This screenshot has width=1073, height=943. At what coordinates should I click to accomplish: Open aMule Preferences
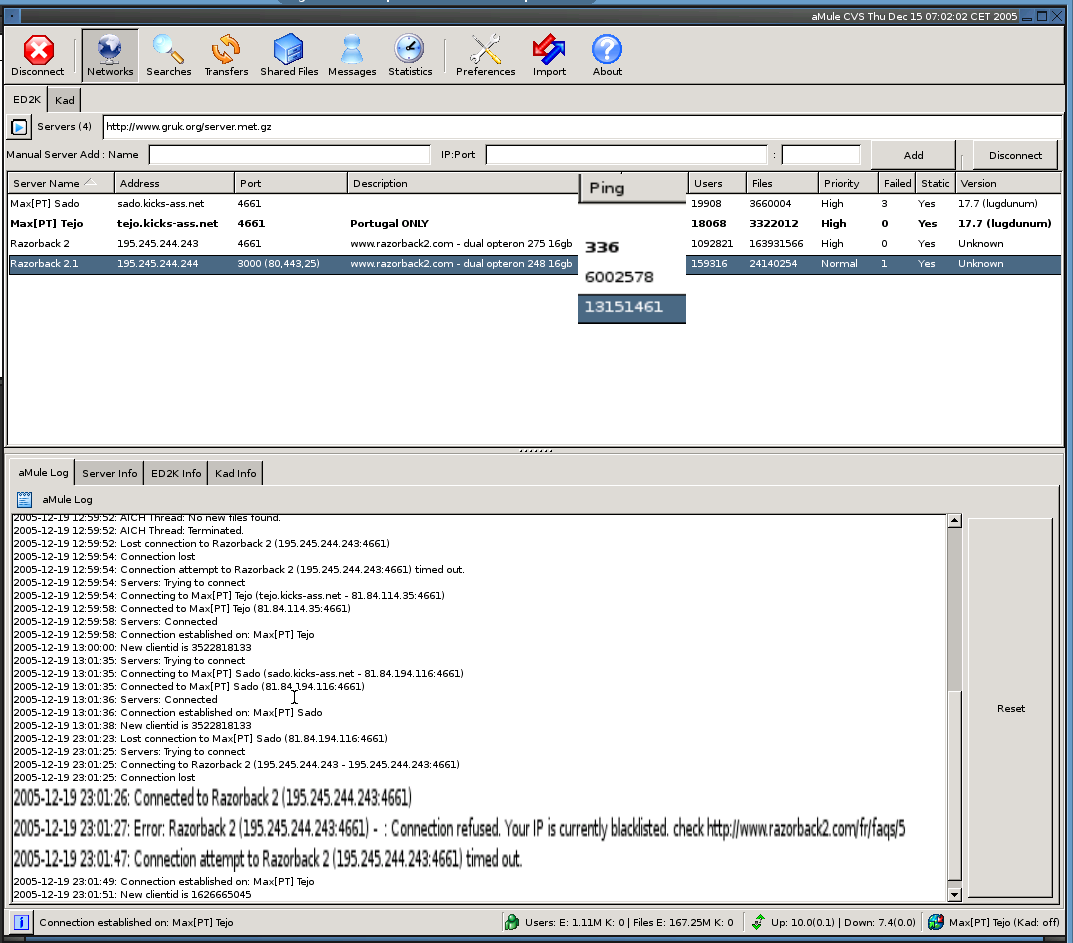[486, 55]
